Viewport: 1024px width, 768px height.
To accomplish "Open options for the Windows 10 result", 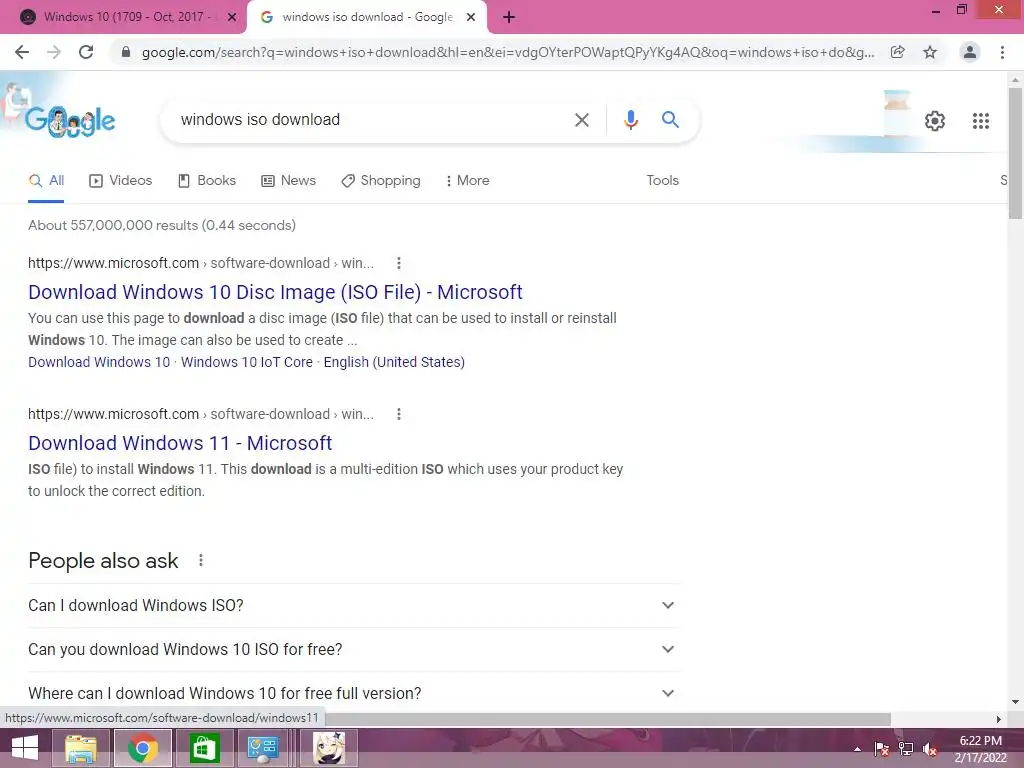I will [x=398, y=263].
